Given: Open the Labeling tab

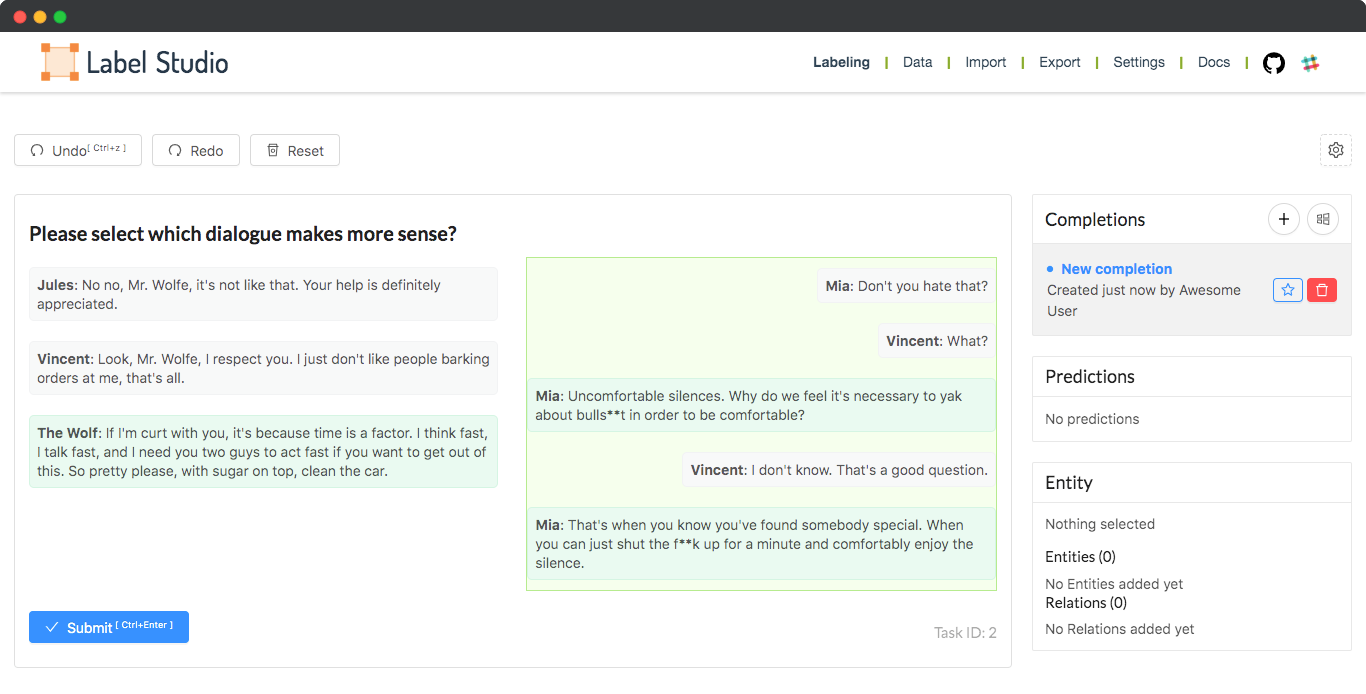Looking at the screenshot, I should click(x=841, y=62).
